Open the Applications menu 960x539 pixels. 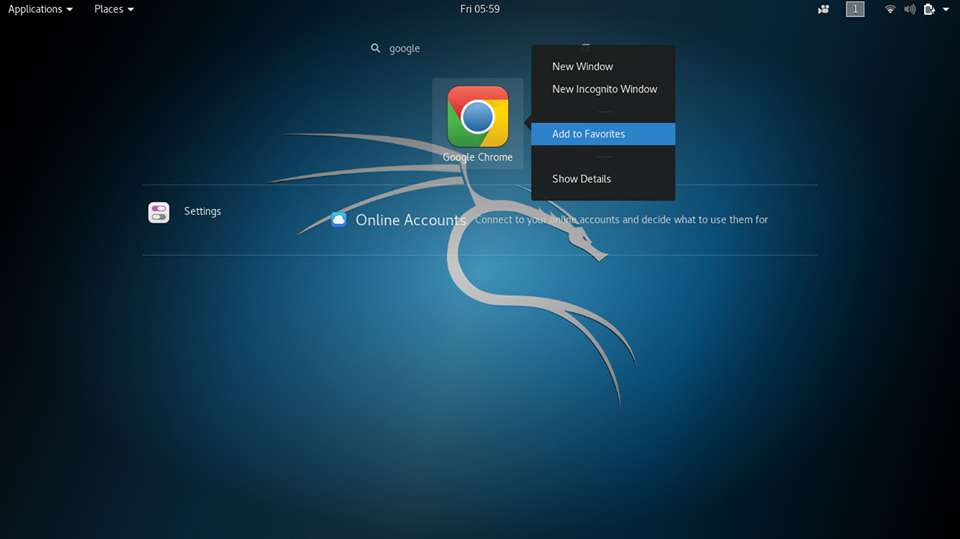coord(40,9)
